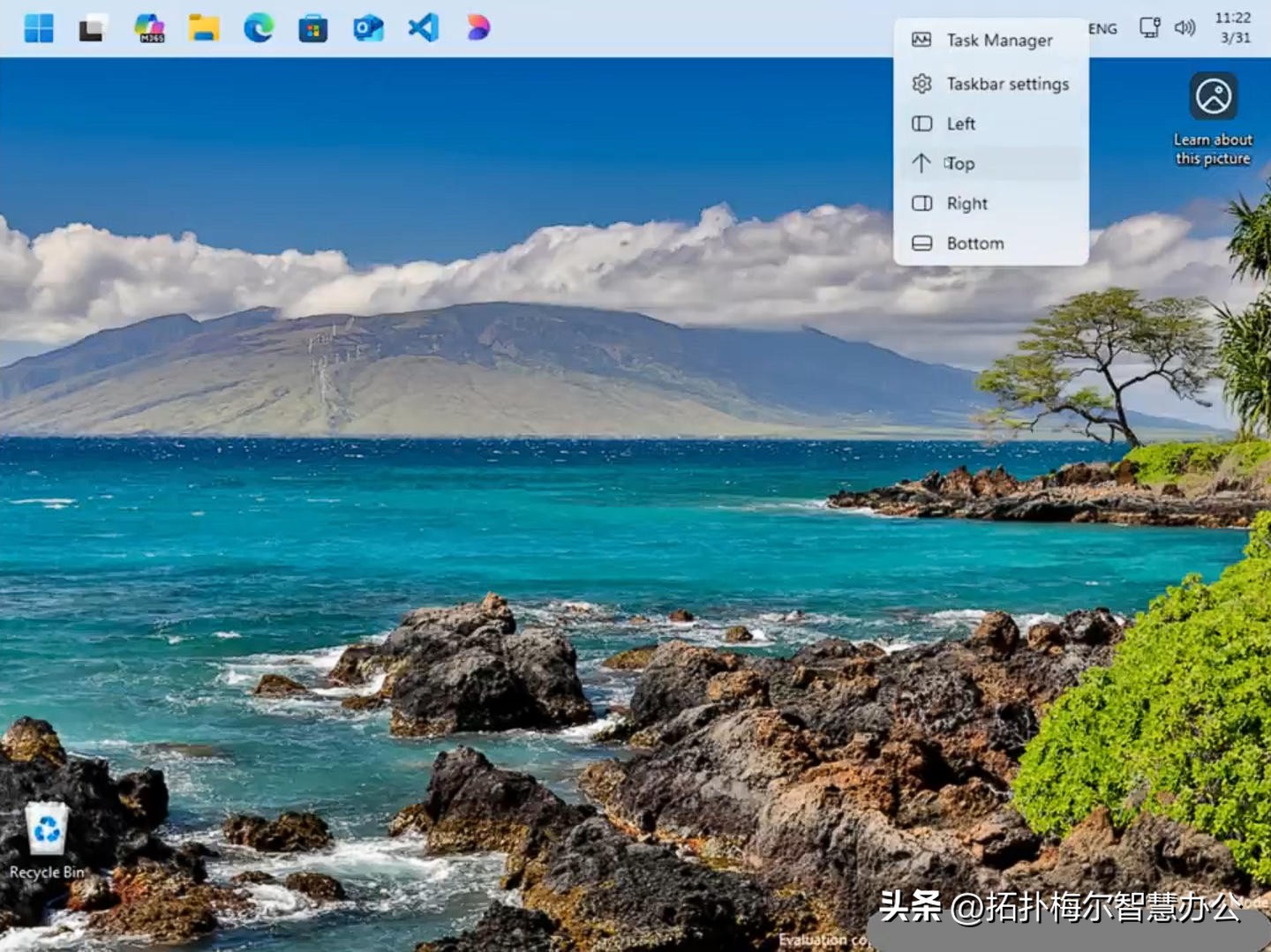Image resolution: width=1271 pixels, height=952 pixels.
Task: Open Outlook from the taskbar
Action: pos(370,27)
